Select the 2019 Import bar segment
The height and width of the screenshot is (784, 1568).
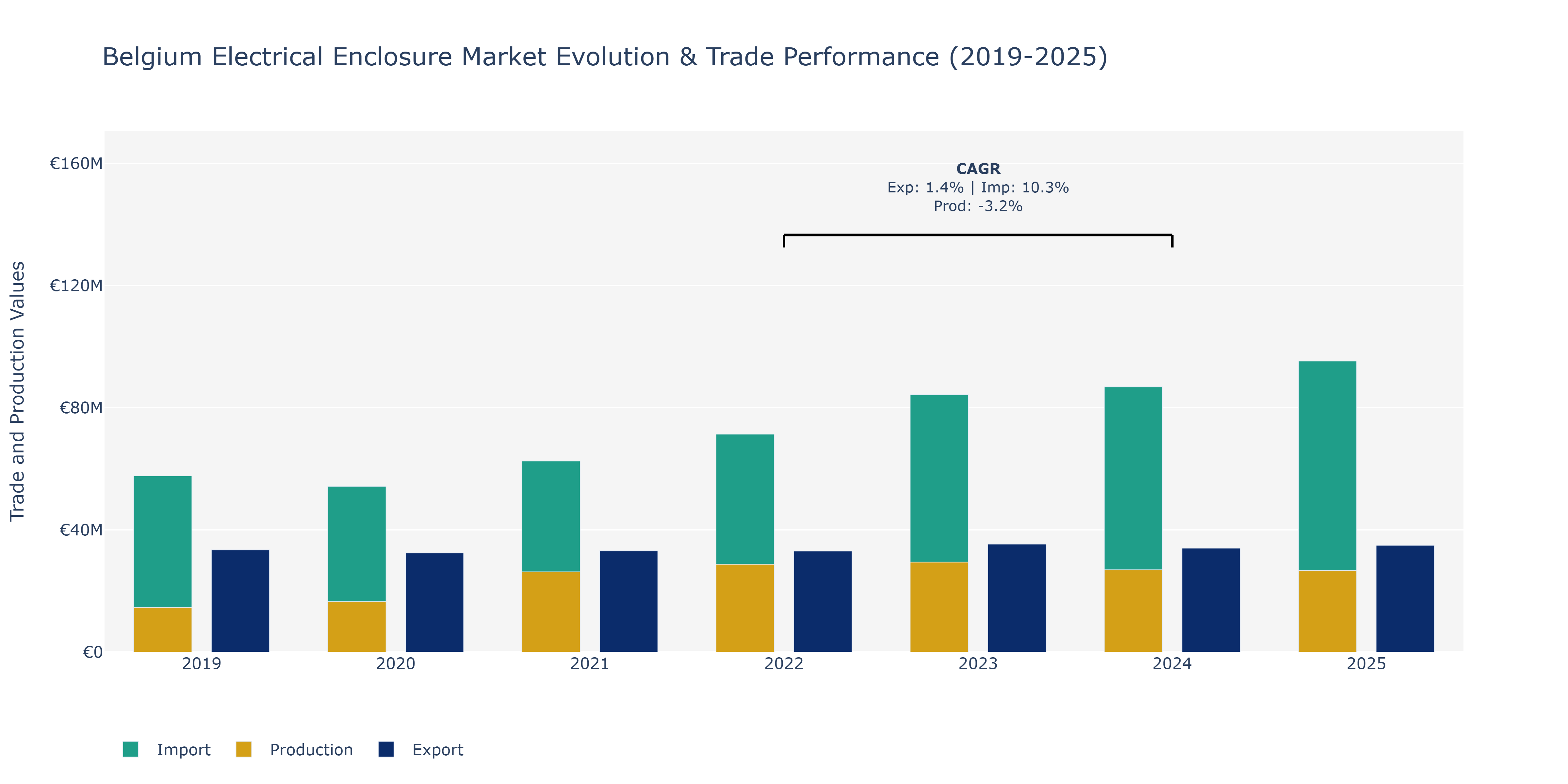[163, 542]
